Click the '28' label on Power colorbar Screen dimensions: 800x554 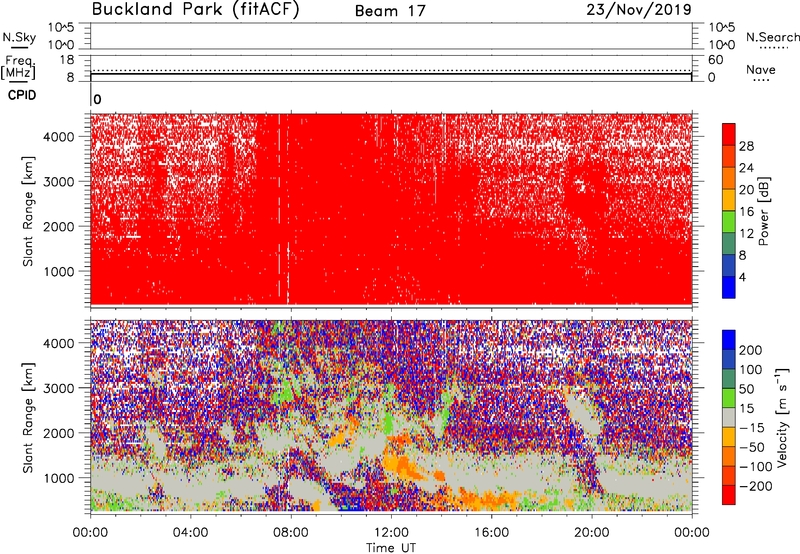(746, 146)
